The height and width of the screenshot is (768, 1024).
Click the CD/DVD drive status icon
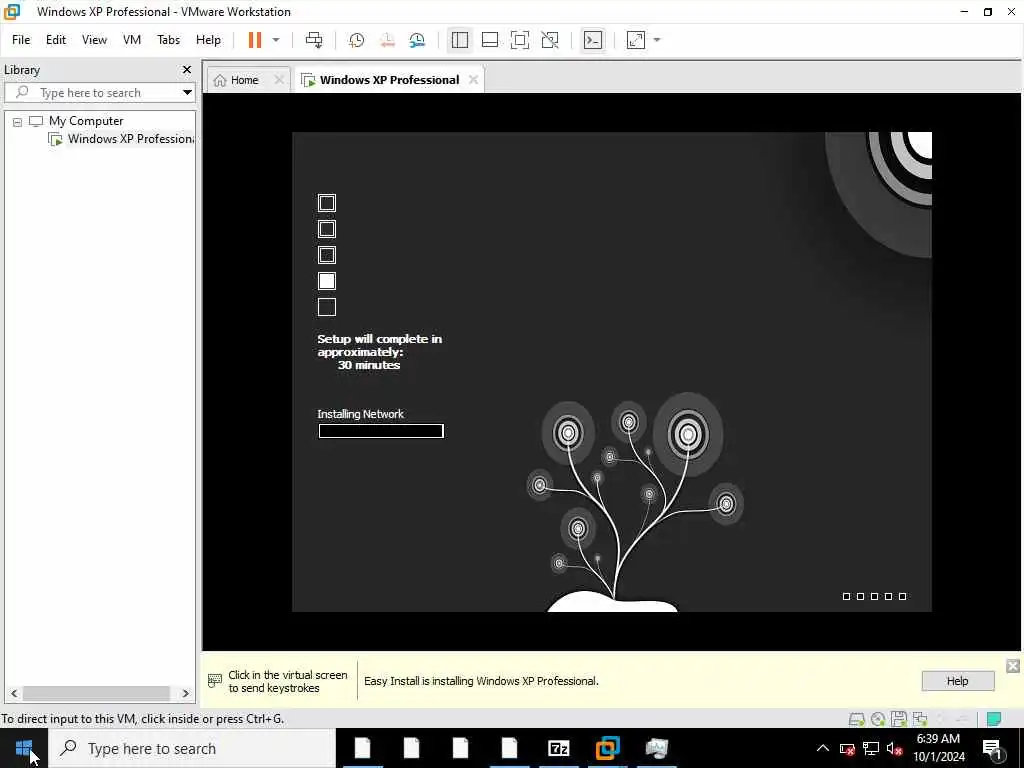tap(878, 719)
